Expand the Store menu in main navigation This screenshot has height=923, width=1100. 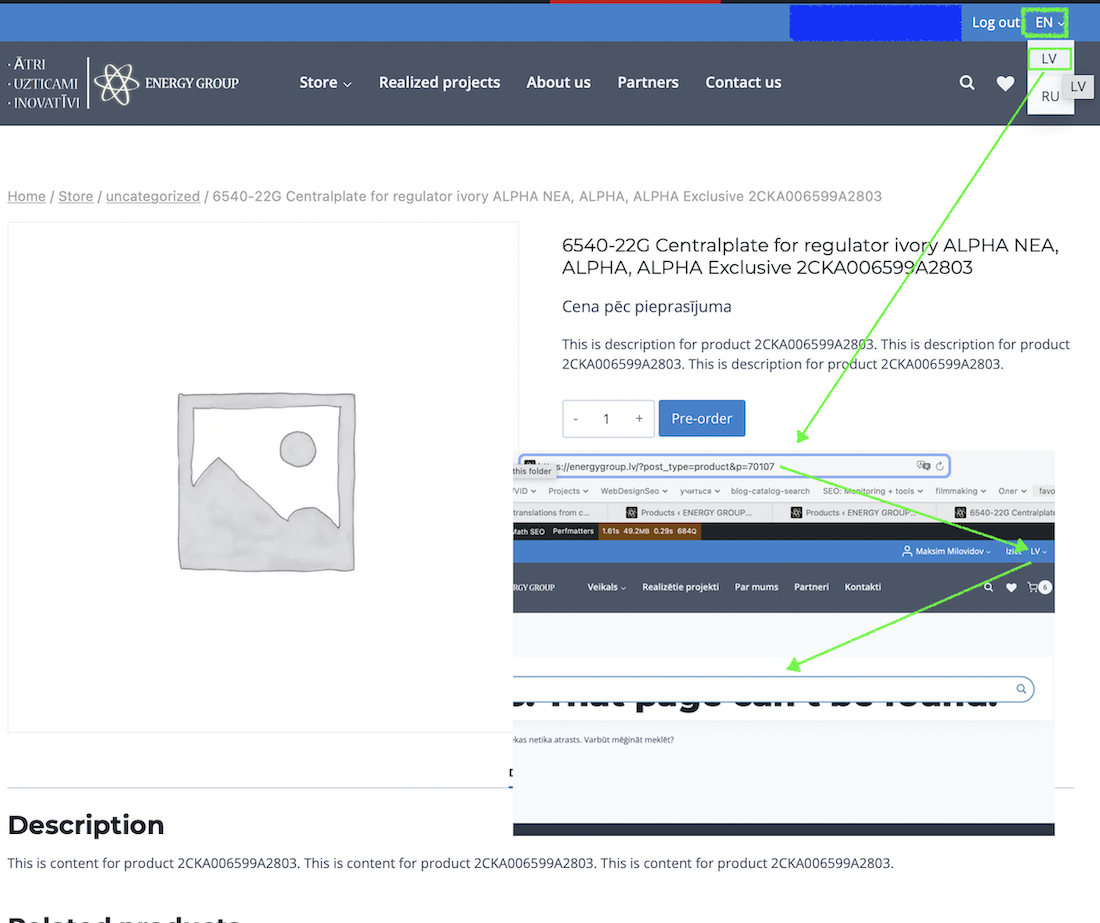(325, 83)
